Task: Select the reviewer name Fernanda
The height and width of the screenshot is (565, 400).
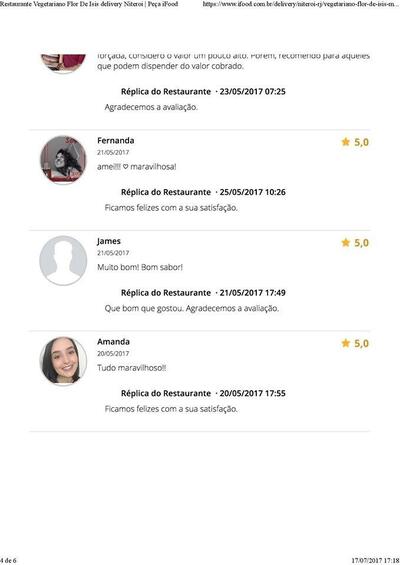Action: click(116, 141)
